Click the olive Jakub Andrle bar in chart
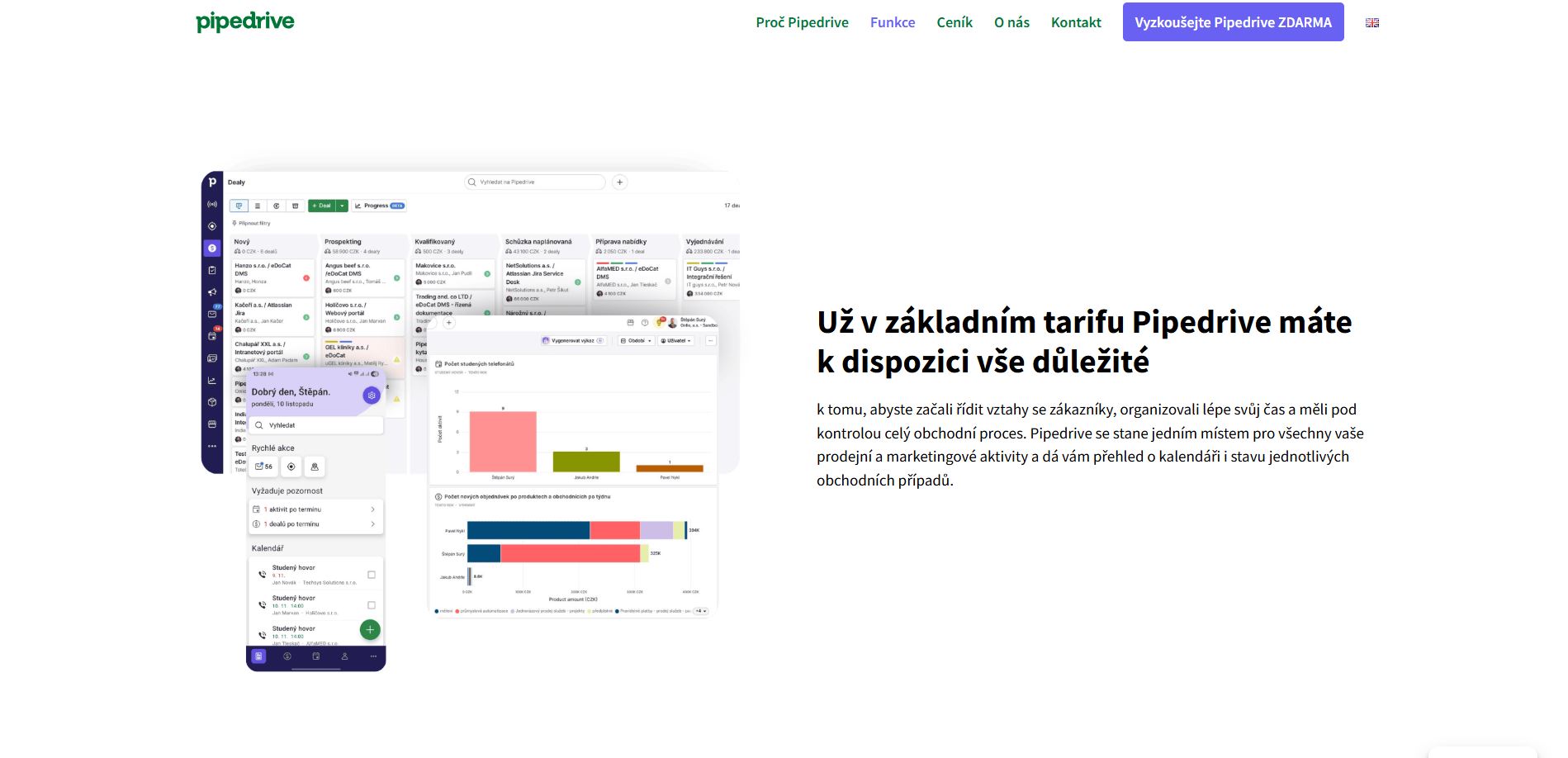The width and height of the screenshot is (1568, 758). (586, 462)
